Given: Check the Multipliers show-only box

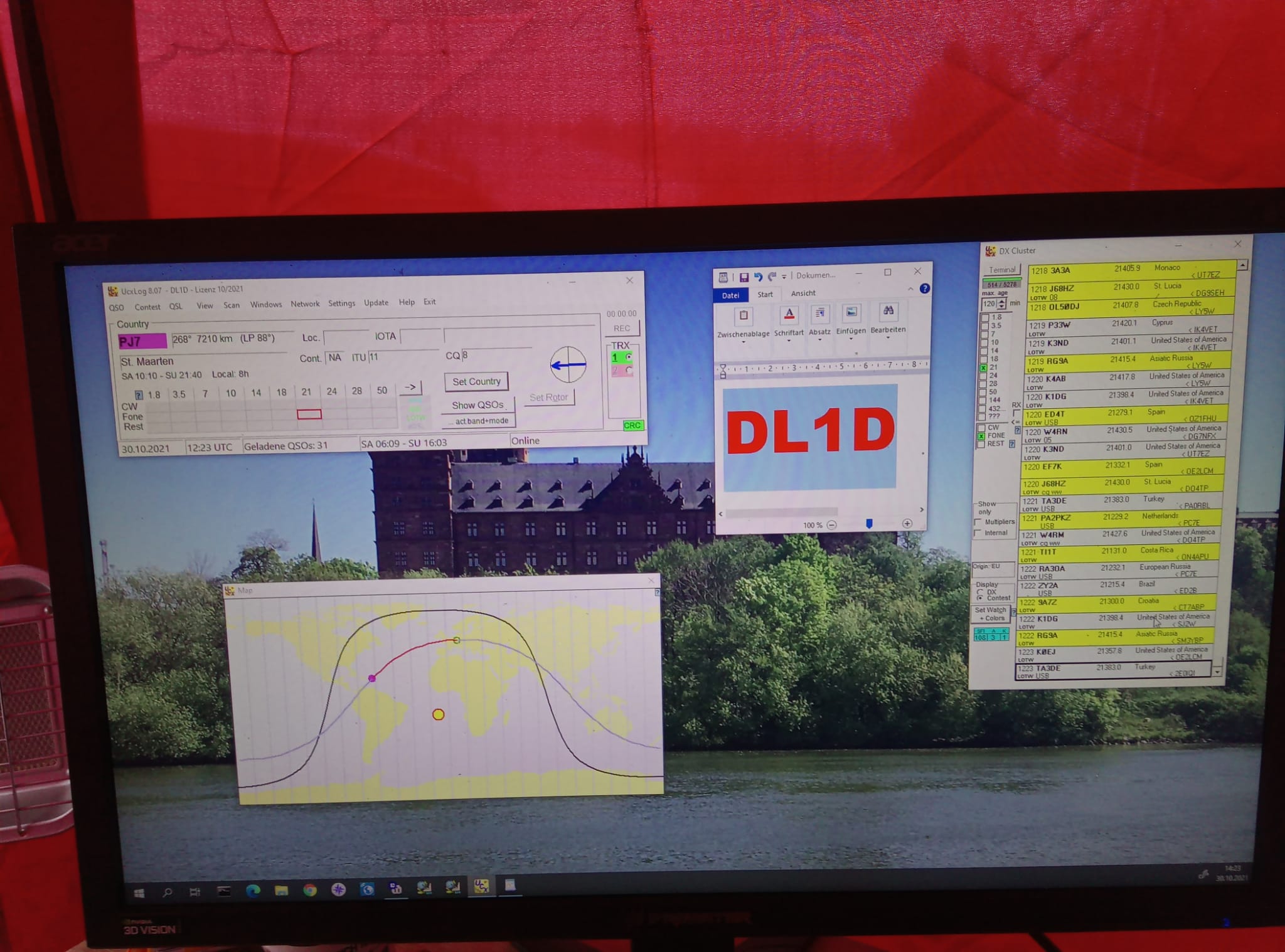Looking at the screenshot, I should 978,522.
